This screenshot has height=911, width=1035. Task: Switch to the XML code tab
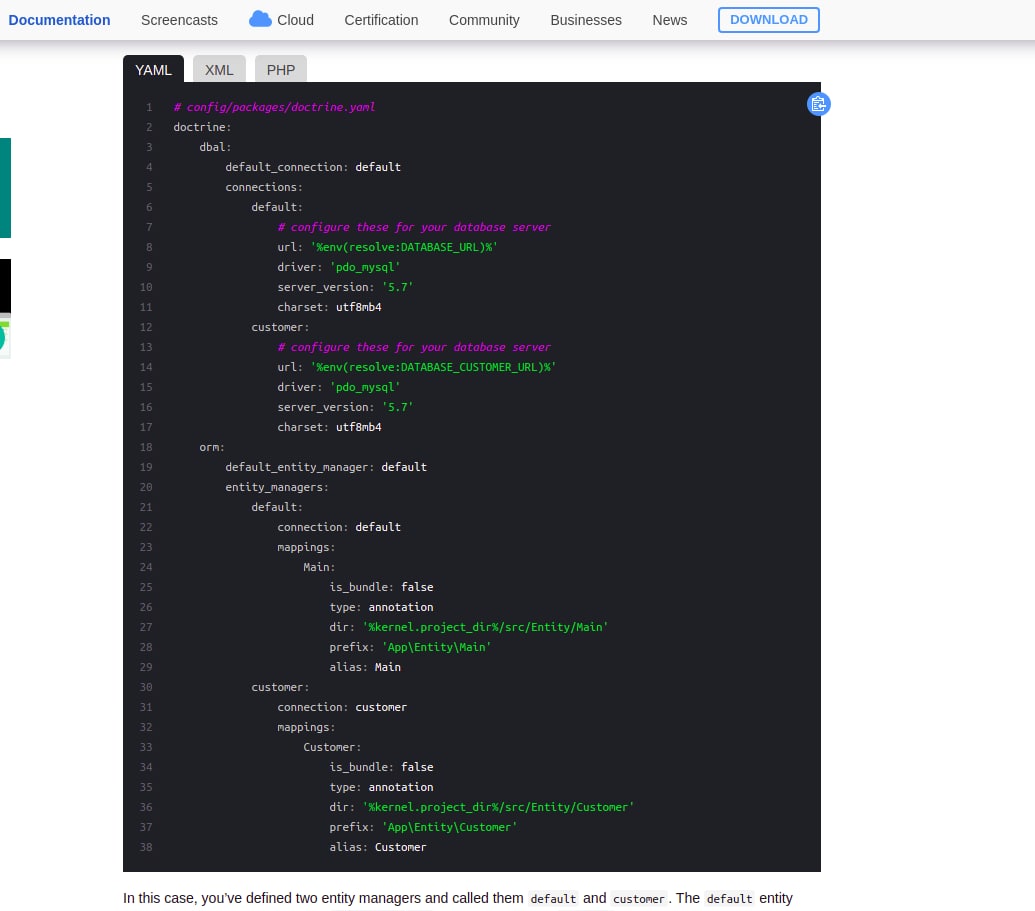tap(219, 69)
